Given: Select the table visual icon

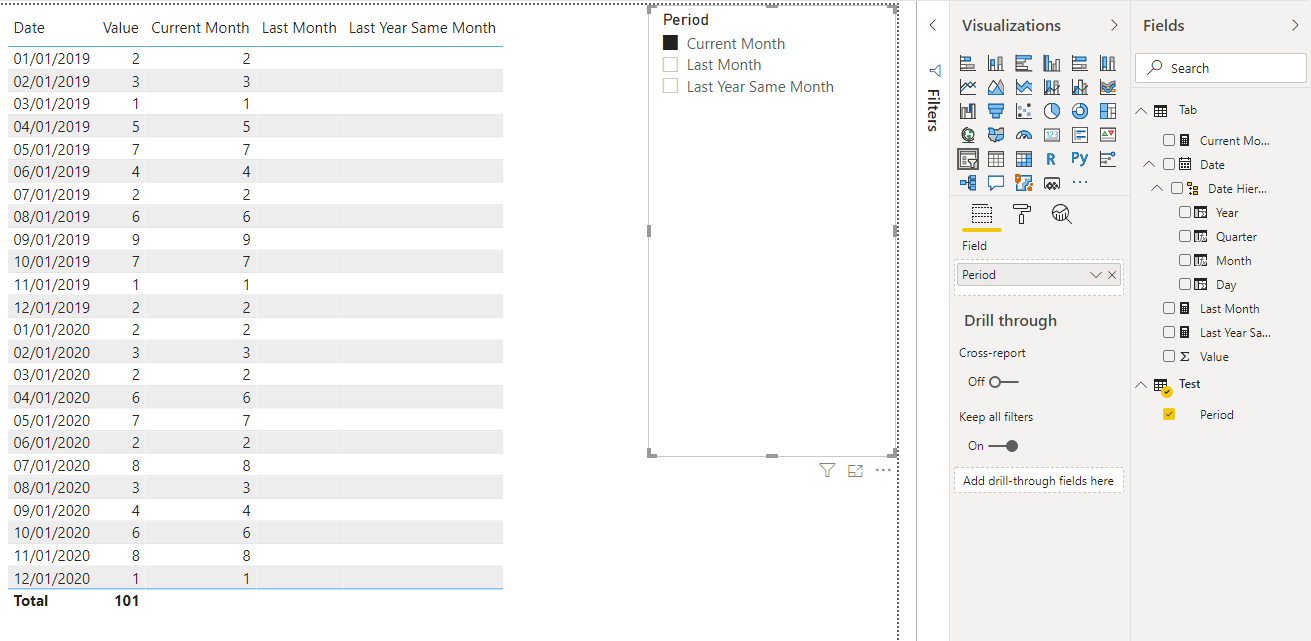Looking at the screenshot, I should [x=996, y=159].
